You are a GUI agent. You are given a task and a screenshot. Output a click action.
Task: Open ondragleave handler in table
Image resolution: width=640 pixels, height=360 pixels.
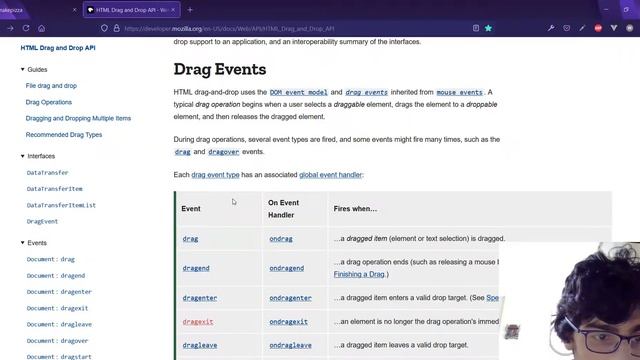(290, 345)
